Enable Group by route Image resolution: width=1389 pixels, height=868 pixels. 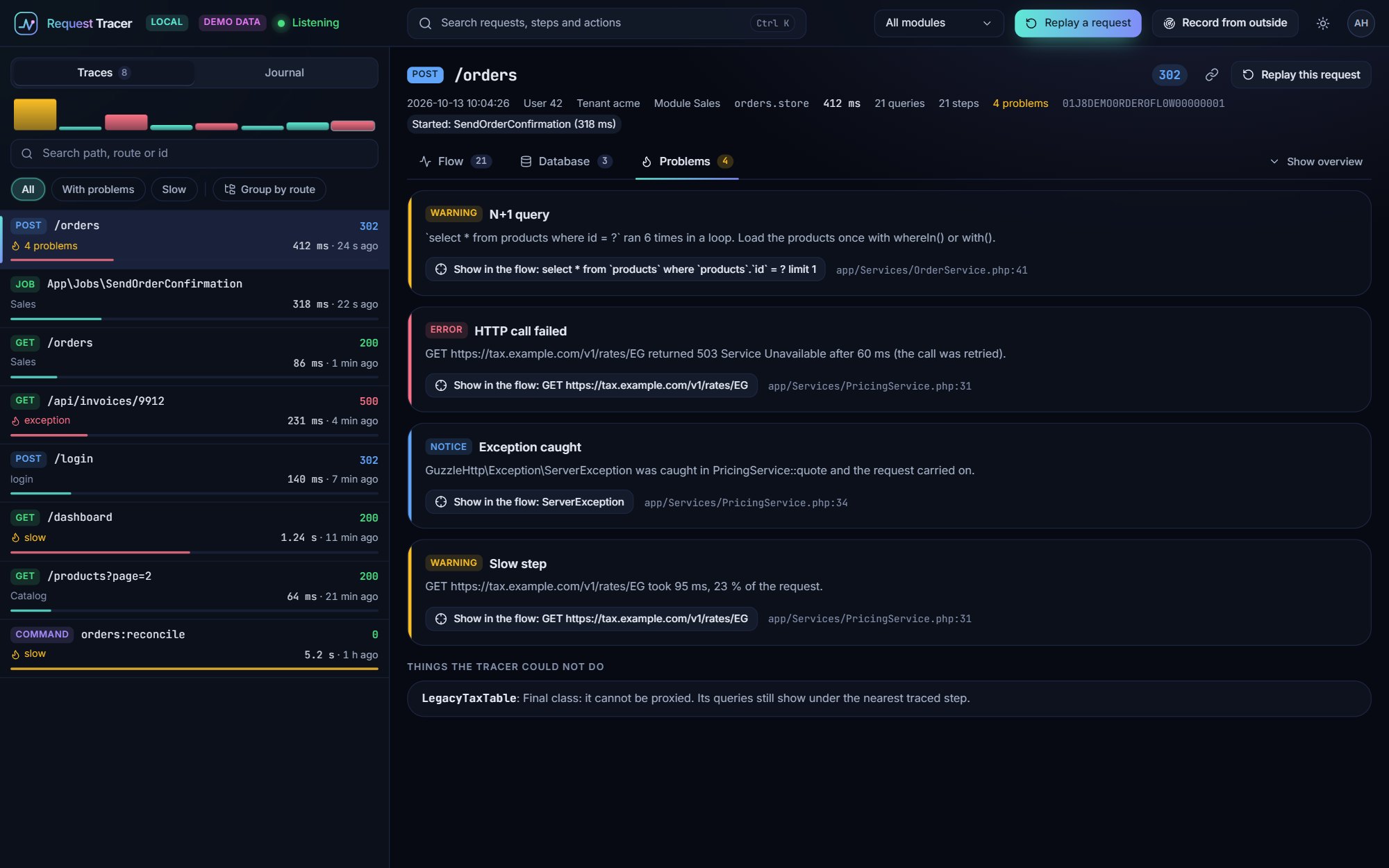[x=269, y=189]
